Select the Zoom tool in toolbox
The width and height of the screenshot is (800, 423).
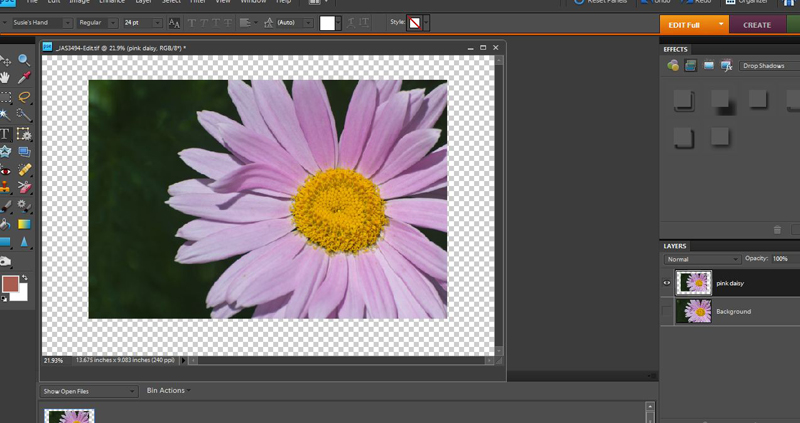tap(24, 62)
